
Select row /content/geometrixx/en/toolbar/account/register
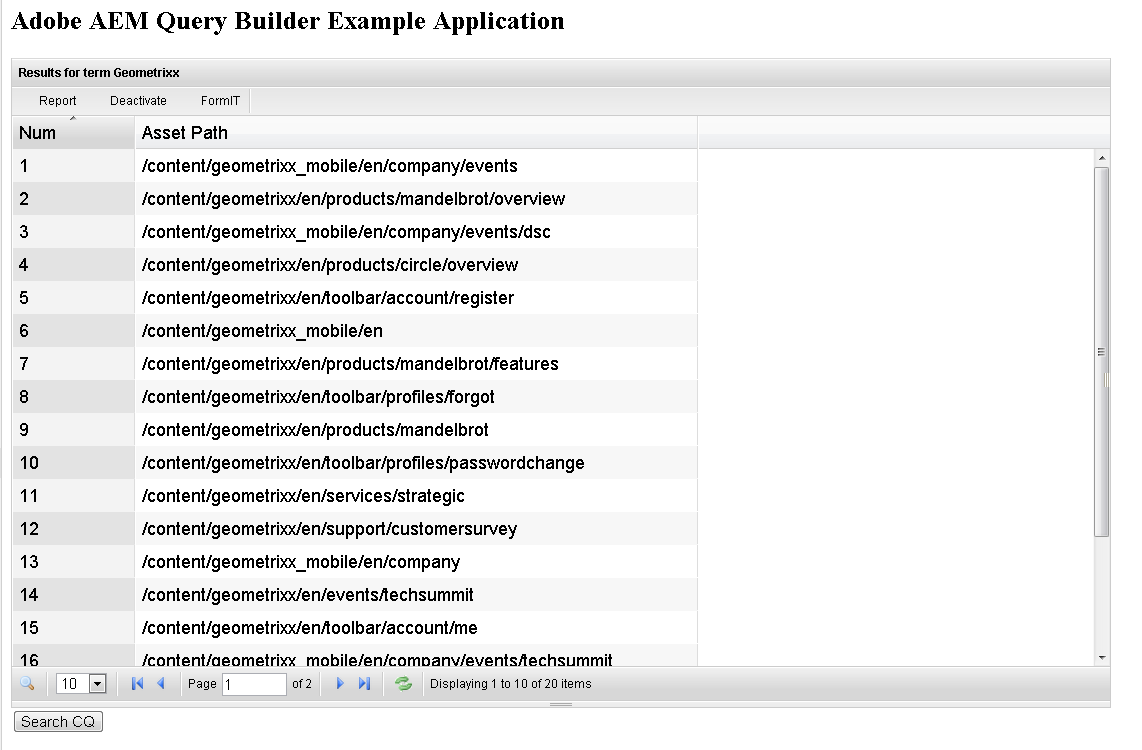355,298
